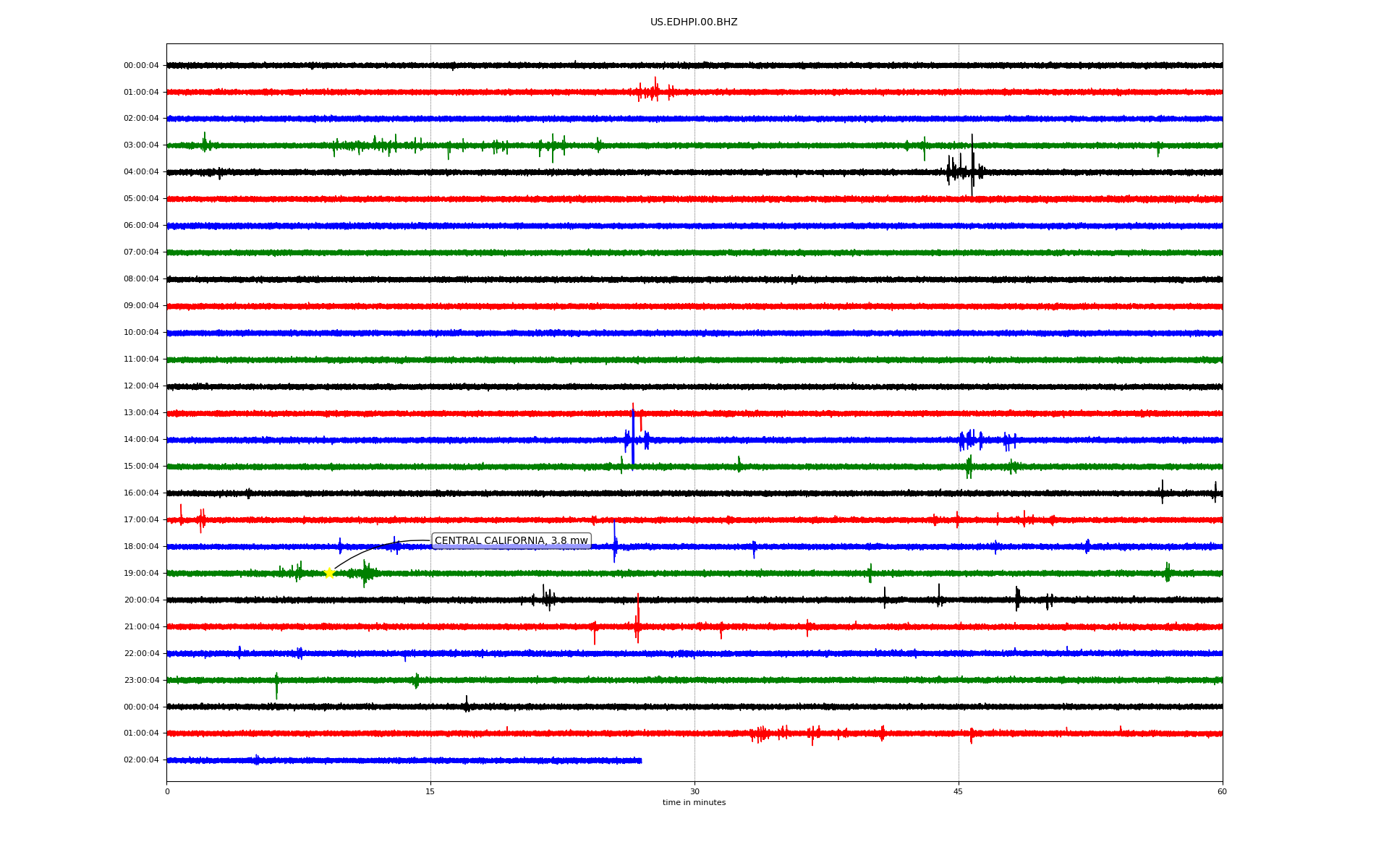Select the 19:00:04 row label
The width and height of the screenshot is (1389, 868).
(141, 573)
